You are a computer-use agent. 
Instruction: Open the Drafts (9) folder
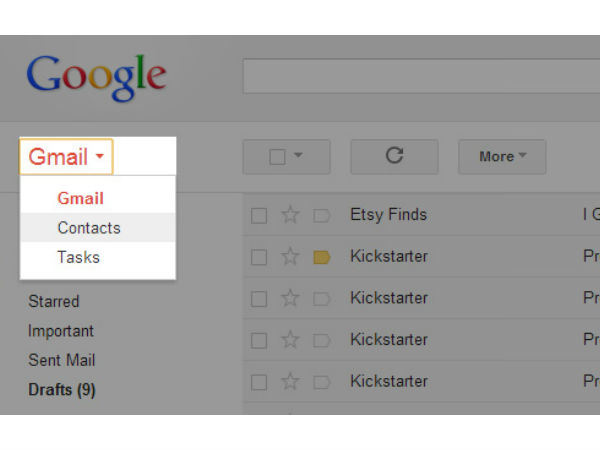point(62,389)
